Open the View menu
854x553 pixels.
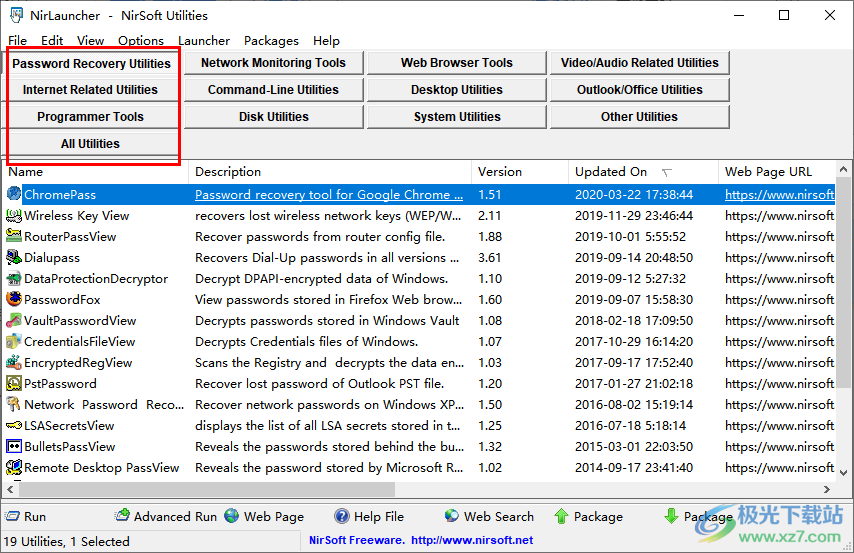click(x=90, y=40)
